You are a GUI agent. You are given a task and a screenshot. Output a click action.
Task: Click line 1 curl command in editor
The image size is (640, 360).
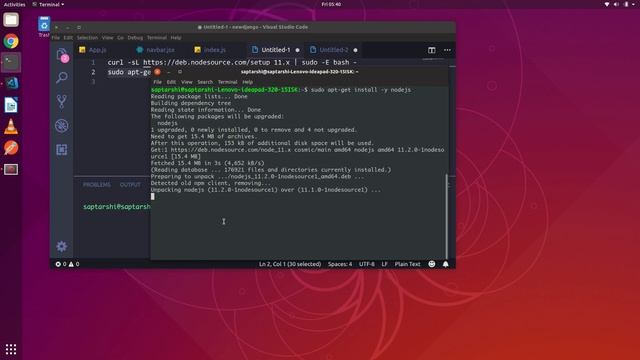232,62
